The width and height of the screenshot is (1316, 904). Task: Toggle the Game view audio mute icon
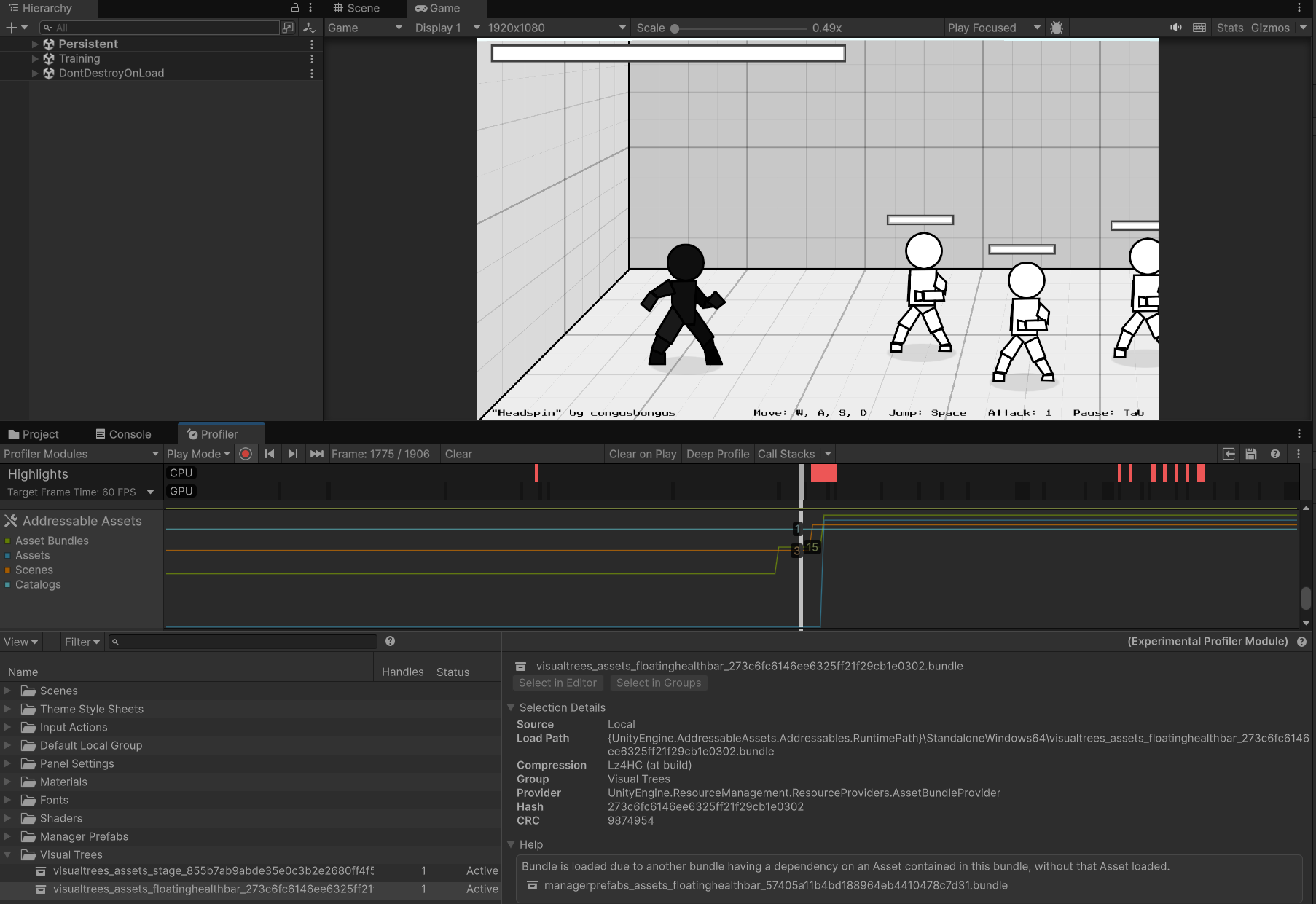1175,28
